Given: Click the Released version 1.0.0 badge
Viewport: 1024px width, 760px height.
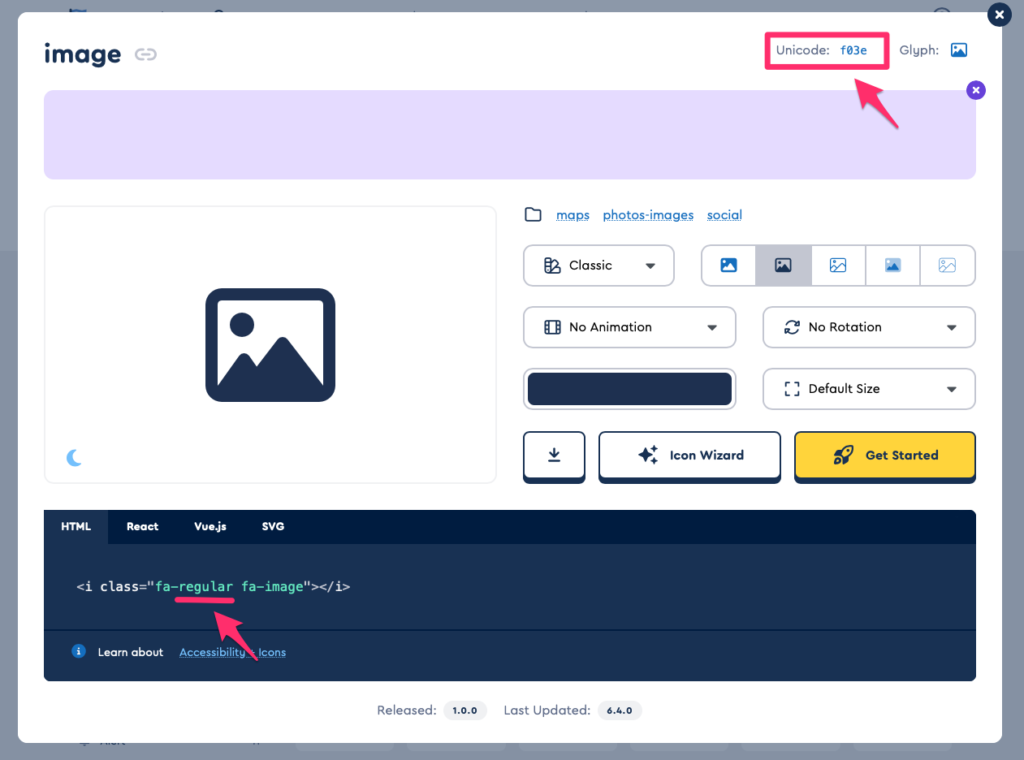Looking at the screenshot, I should (465, 710).
